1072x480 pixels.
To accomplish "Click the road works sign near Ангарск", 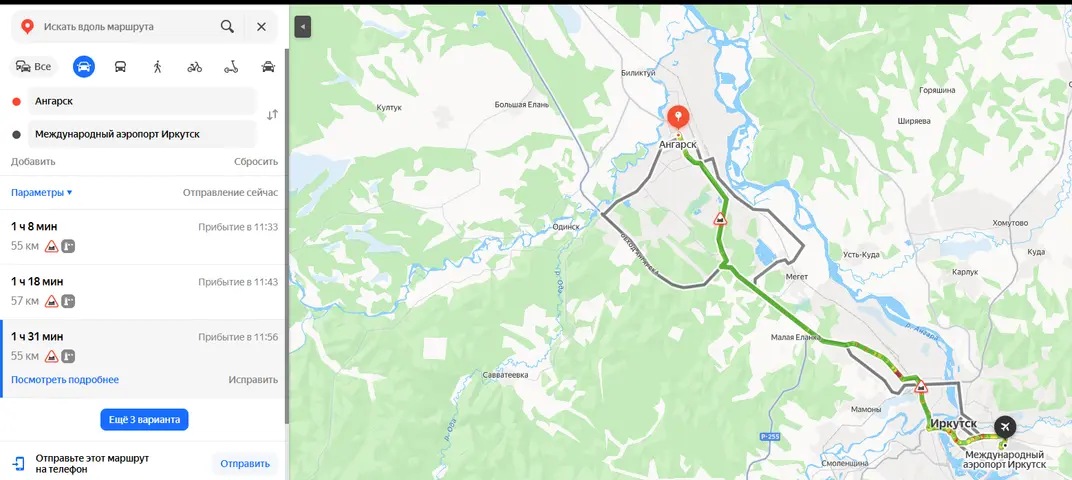I will tap(720, 219).
